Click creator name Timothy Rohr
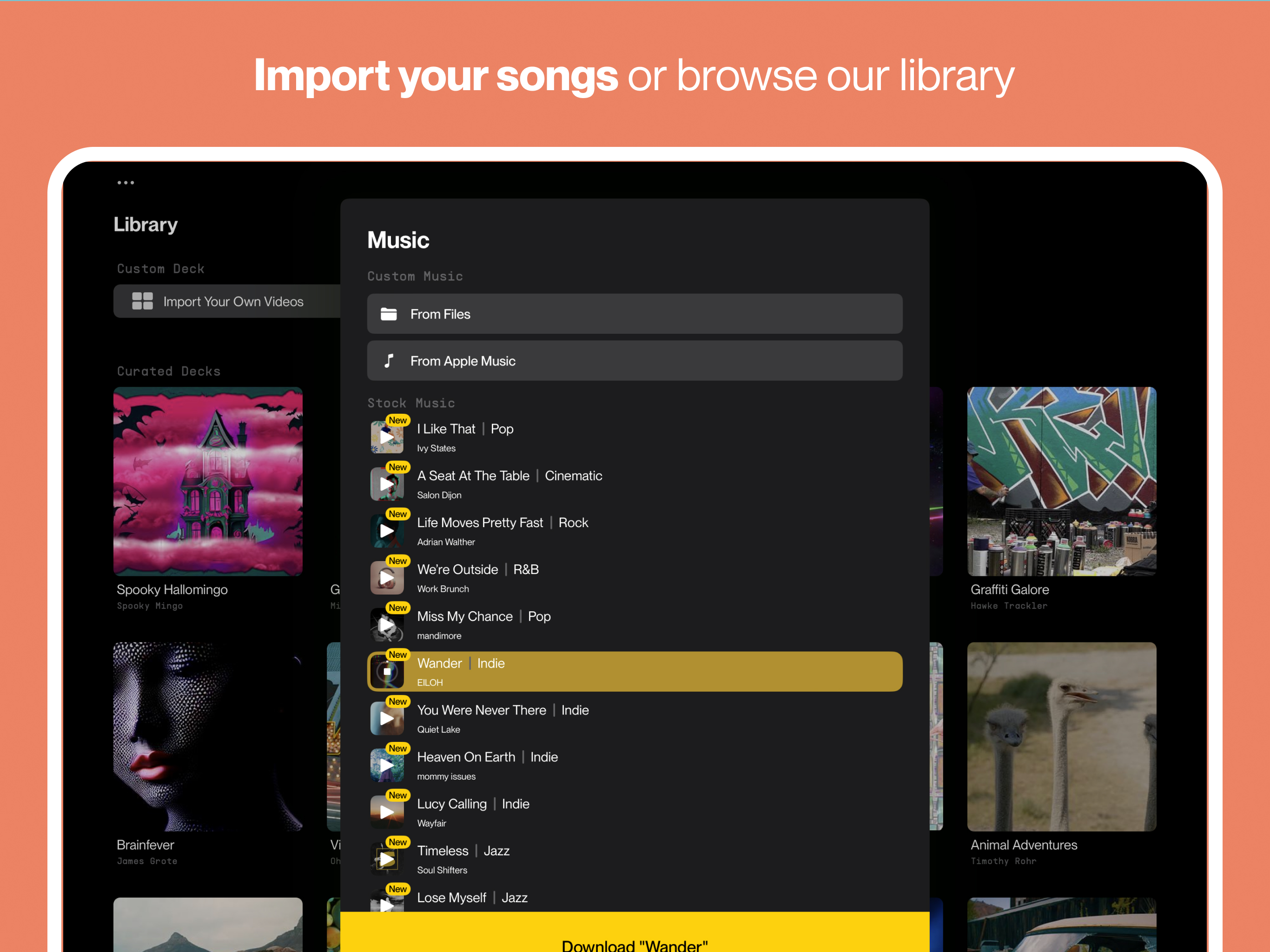 tap(1004, 861)
